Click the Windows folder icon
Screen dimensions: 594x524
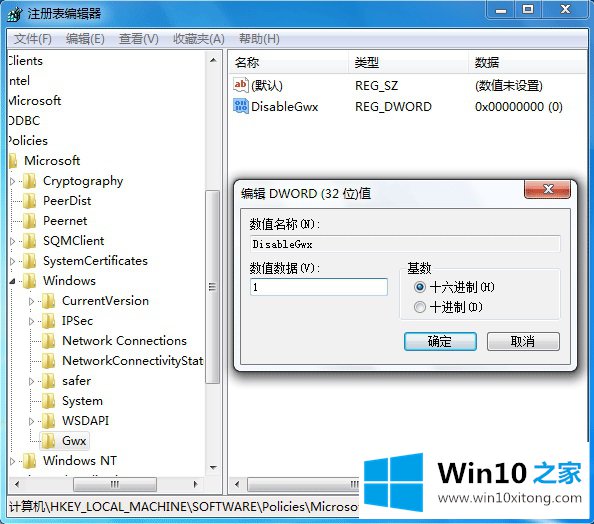coord(30,281)
